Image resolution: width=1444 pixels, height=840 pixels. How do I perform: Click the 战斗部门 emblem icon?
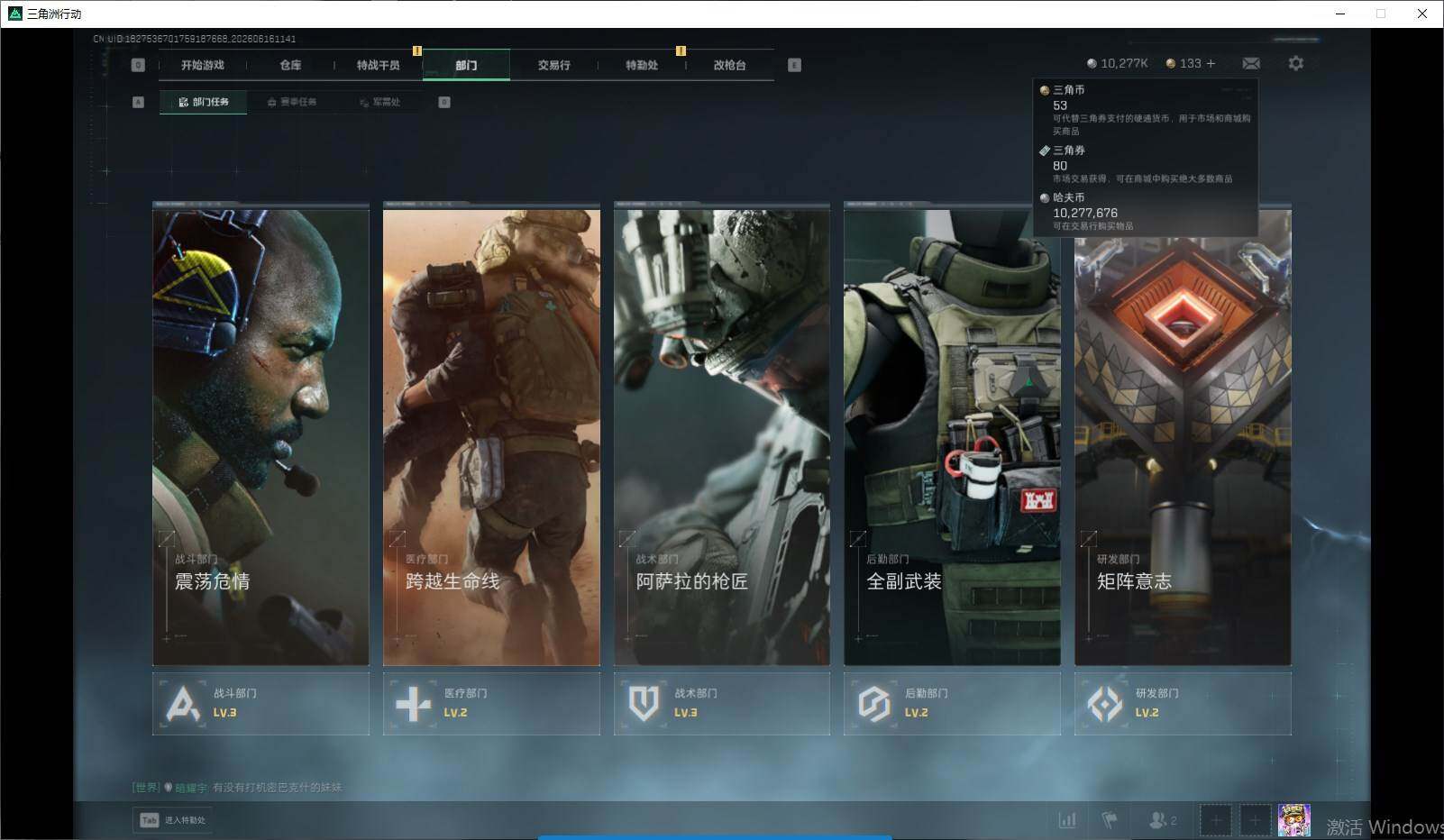(183, 704)
